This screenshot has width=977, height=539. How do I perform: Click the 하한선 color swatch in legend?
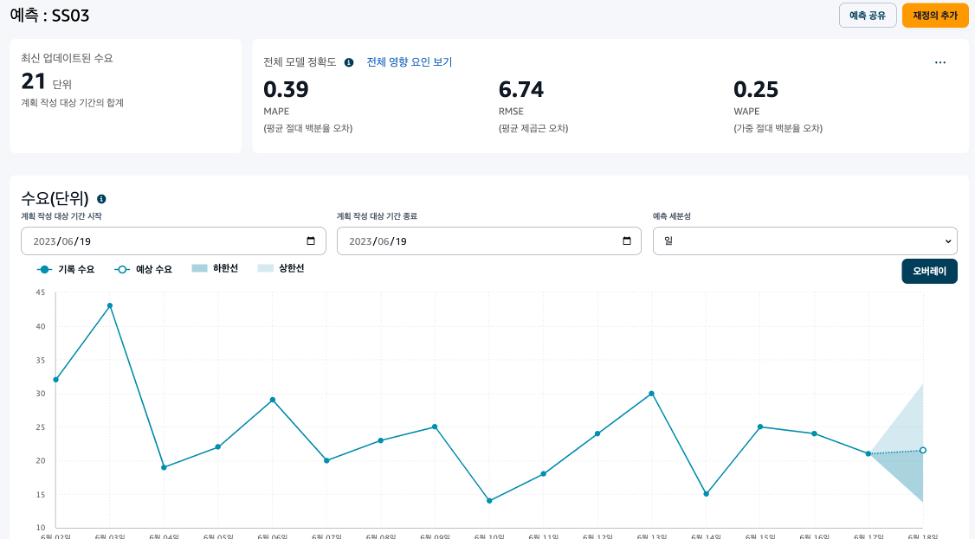(x=199, y=268)
